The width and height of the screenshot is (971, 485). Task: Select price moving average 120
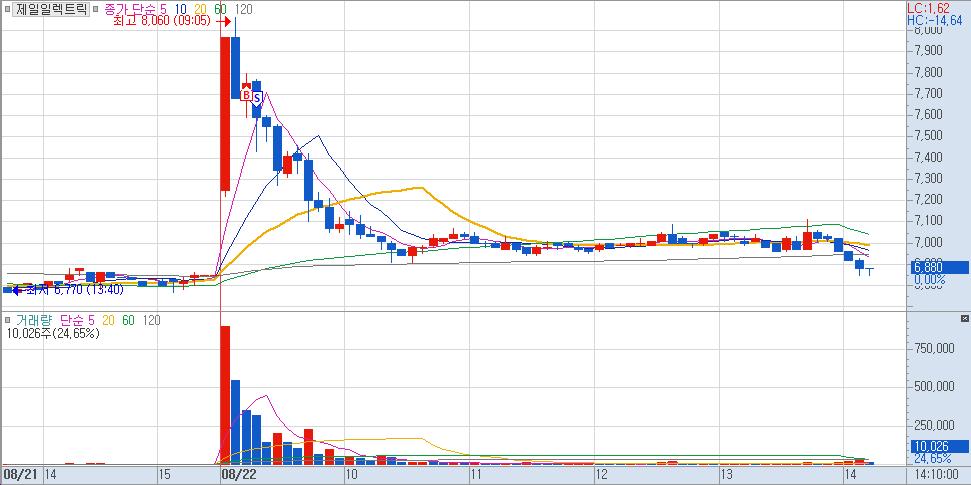(243, 9)
